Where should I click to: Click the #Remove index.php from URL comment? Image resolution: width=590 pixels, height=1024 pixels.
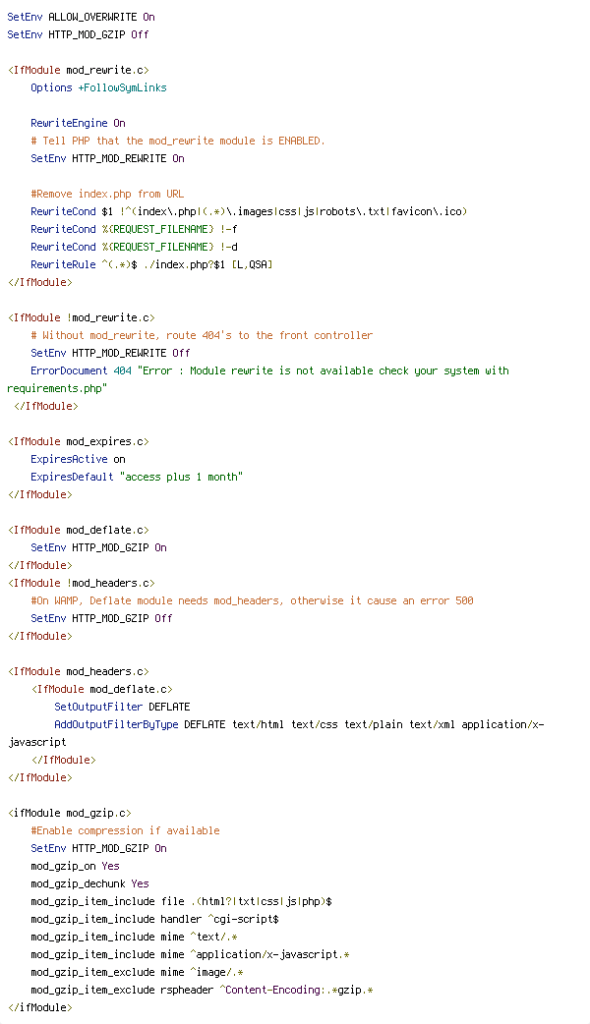(107, 194)
